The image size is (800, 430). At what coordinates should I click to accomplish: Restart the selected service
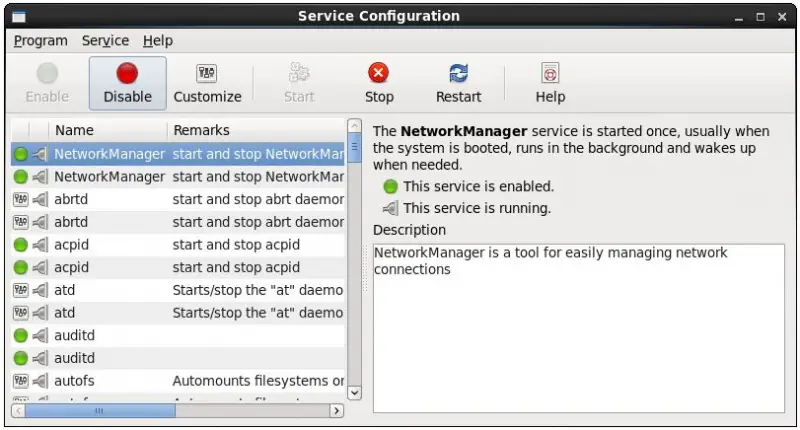click(458, 83)
